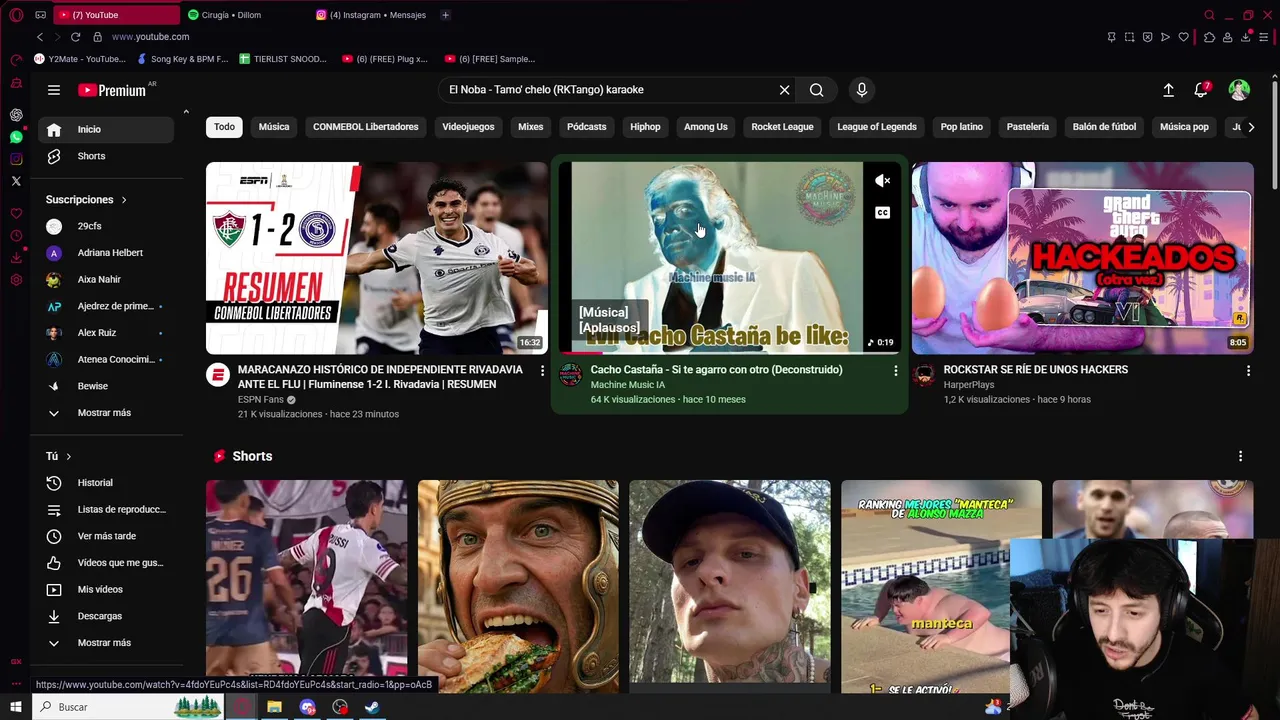Select the Rocket League filter chip

tap(782, 127)
